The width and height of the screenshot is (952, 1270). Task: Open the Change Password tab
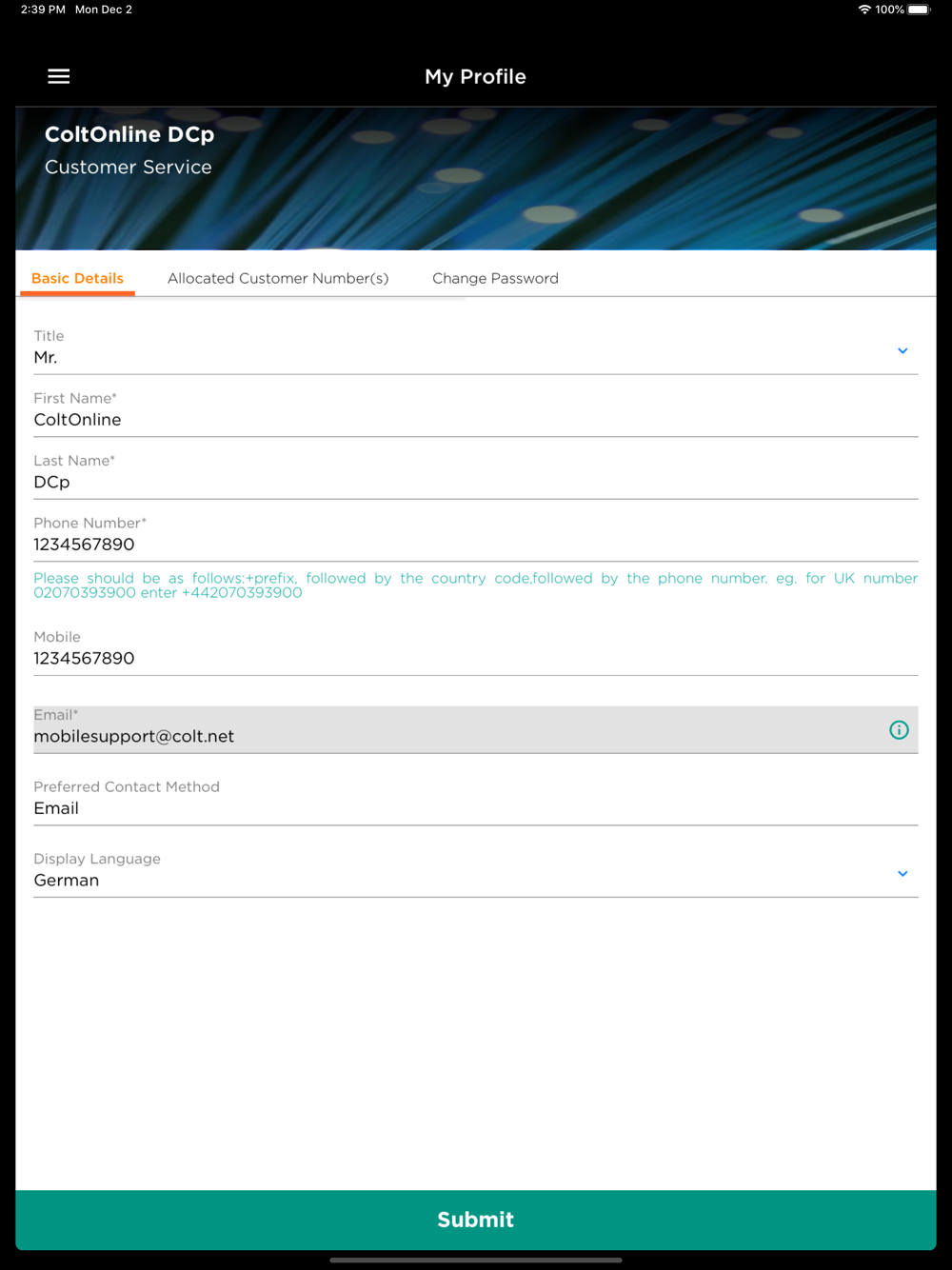click(495, 278)
